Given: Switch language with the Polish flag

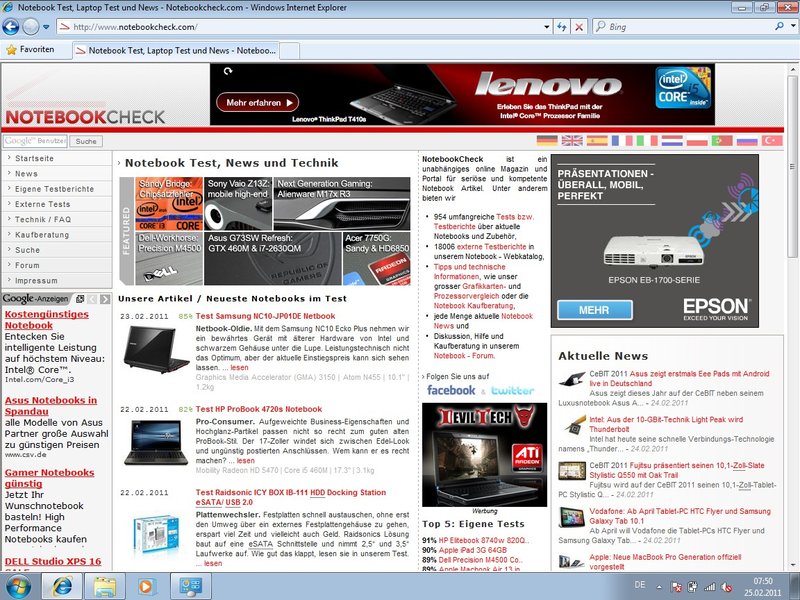Looking at the screenshot, I should click(x=697, y=140).
